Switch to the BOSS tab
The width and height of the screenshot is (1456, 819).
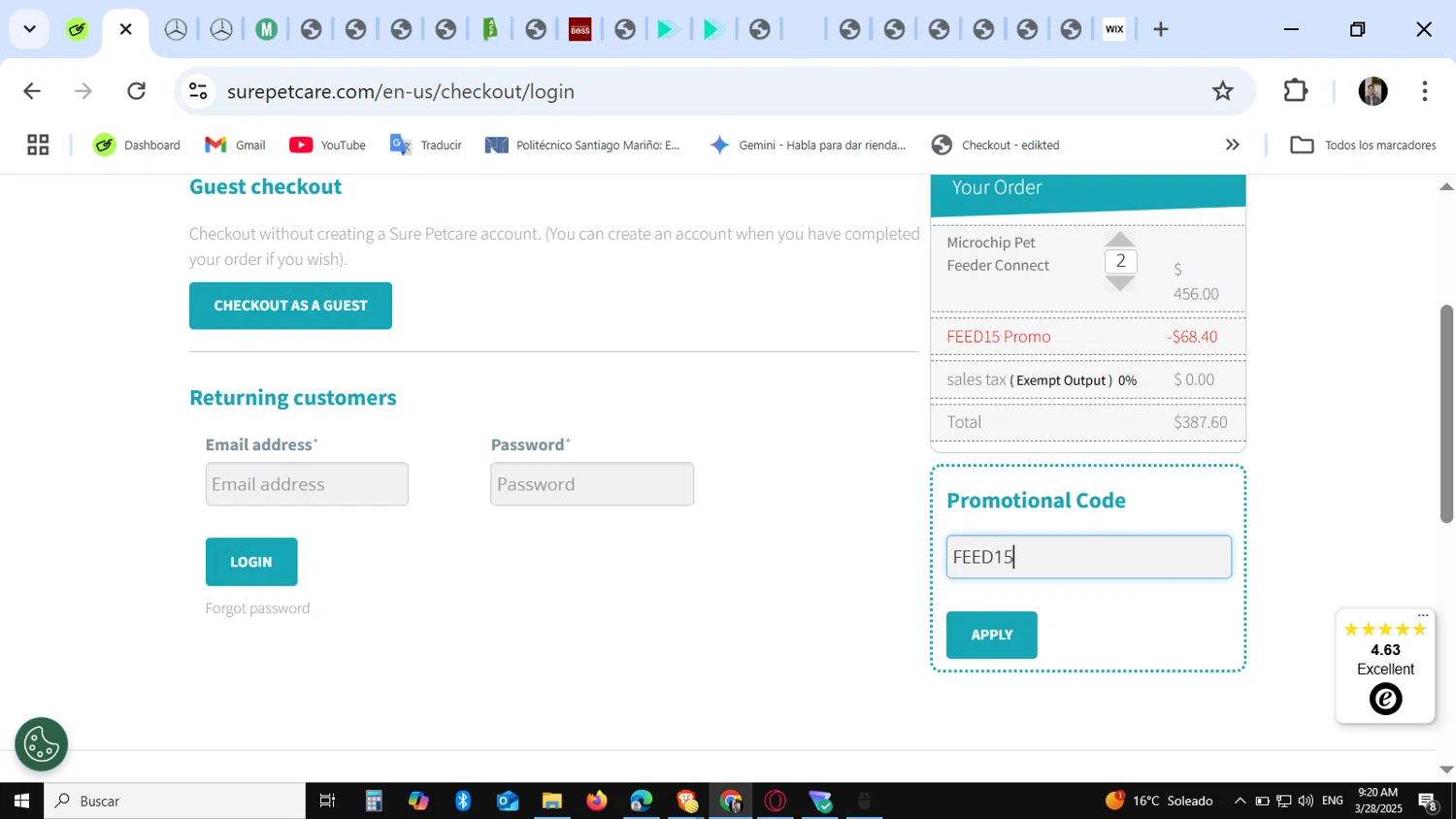pos(580,29)
